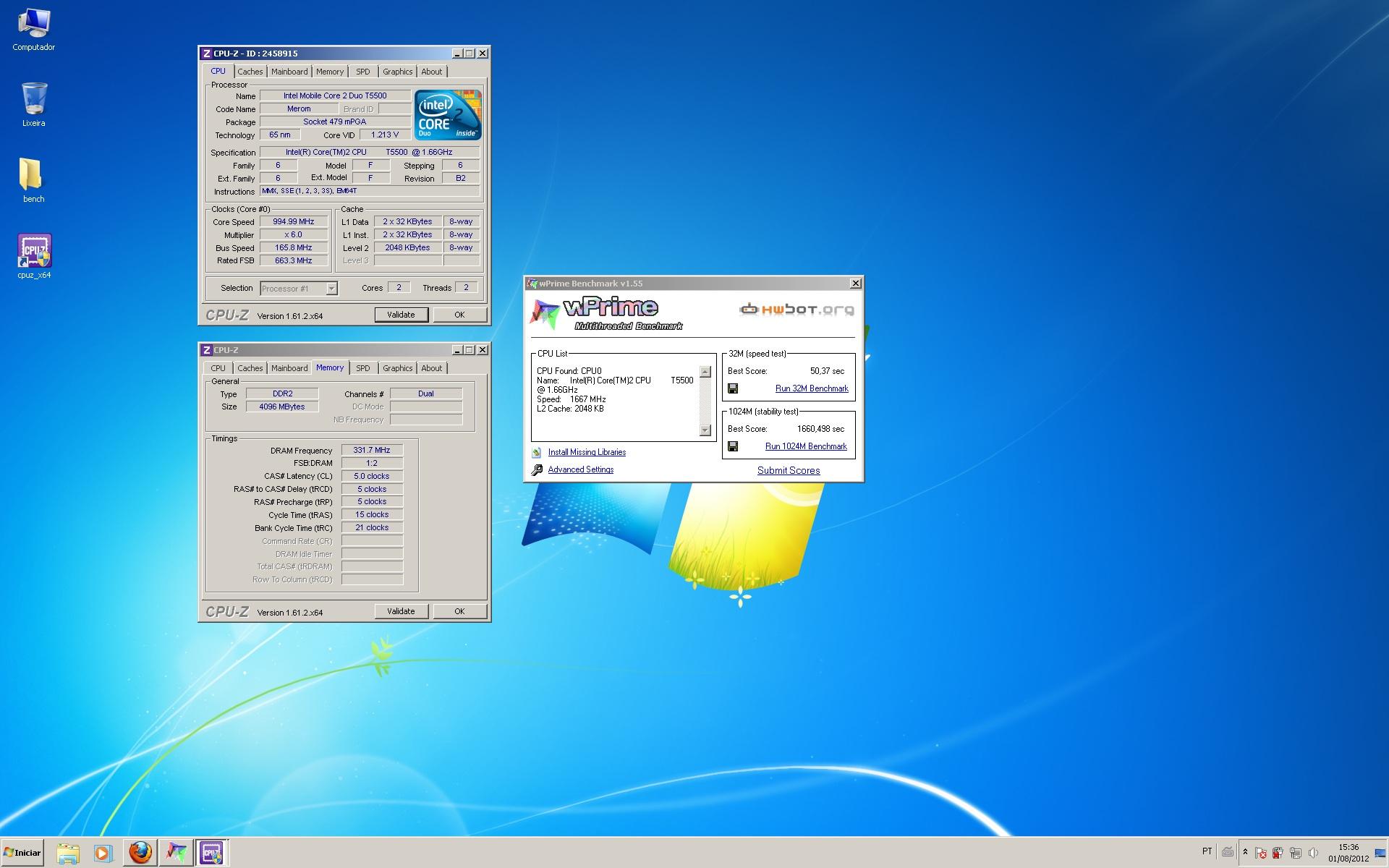Close the wPrime Benchmark window
The image size is (1389, 868).
pos(855,284)
